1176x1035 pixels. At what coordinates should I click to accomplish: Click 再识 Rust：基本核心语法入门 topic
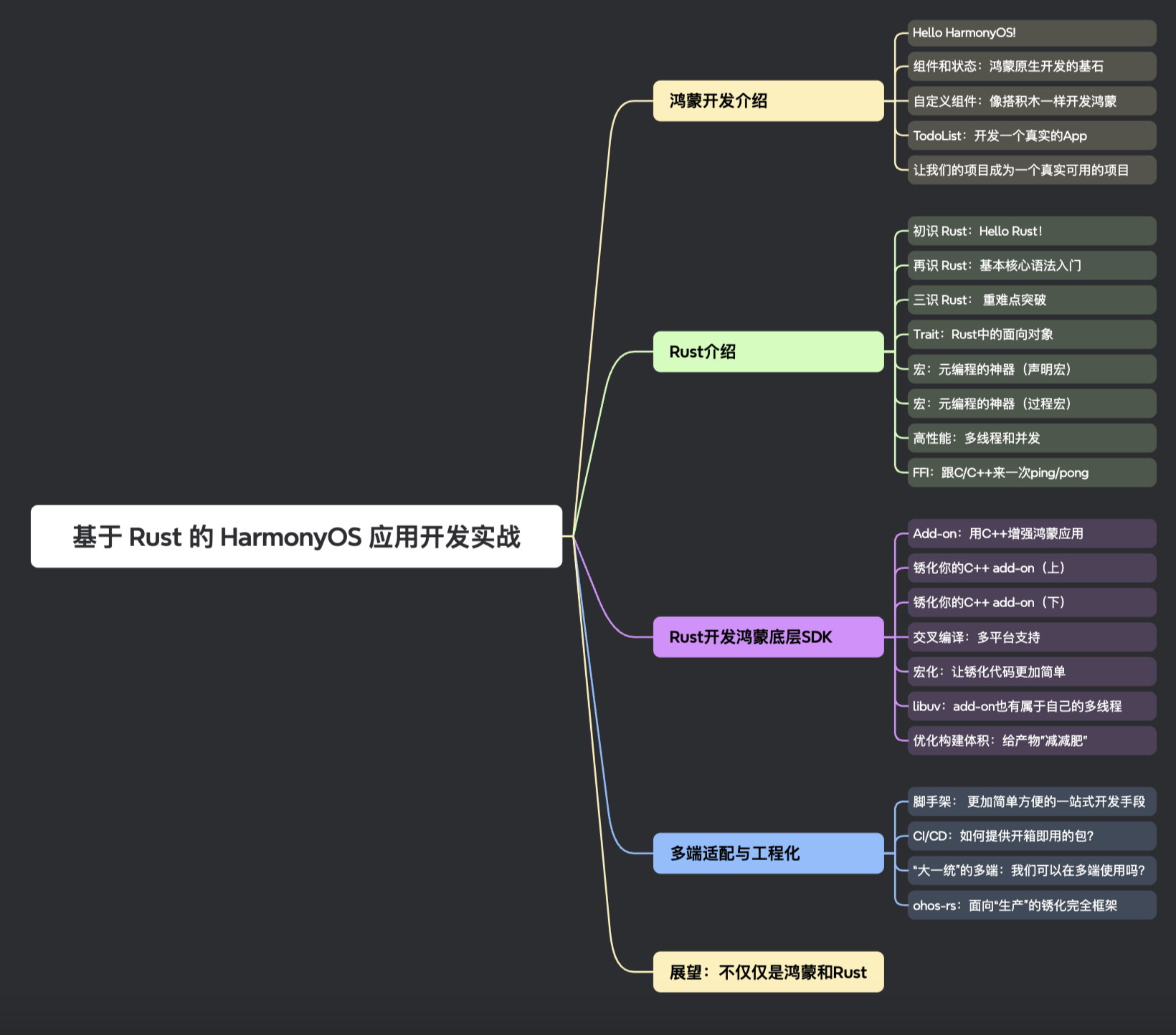1032,265
